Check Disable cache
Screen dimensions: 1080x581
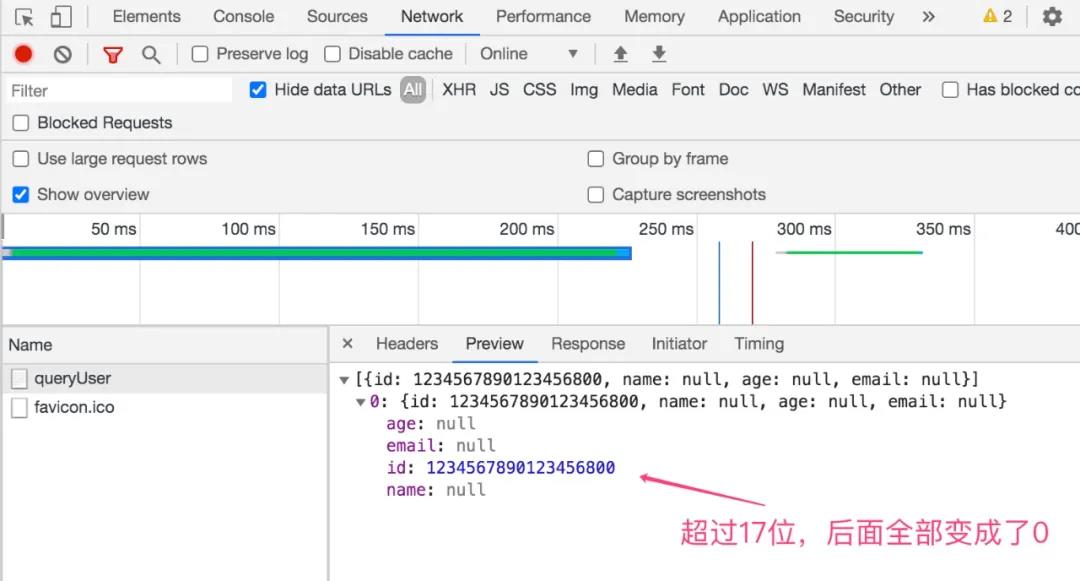[332, 53]
